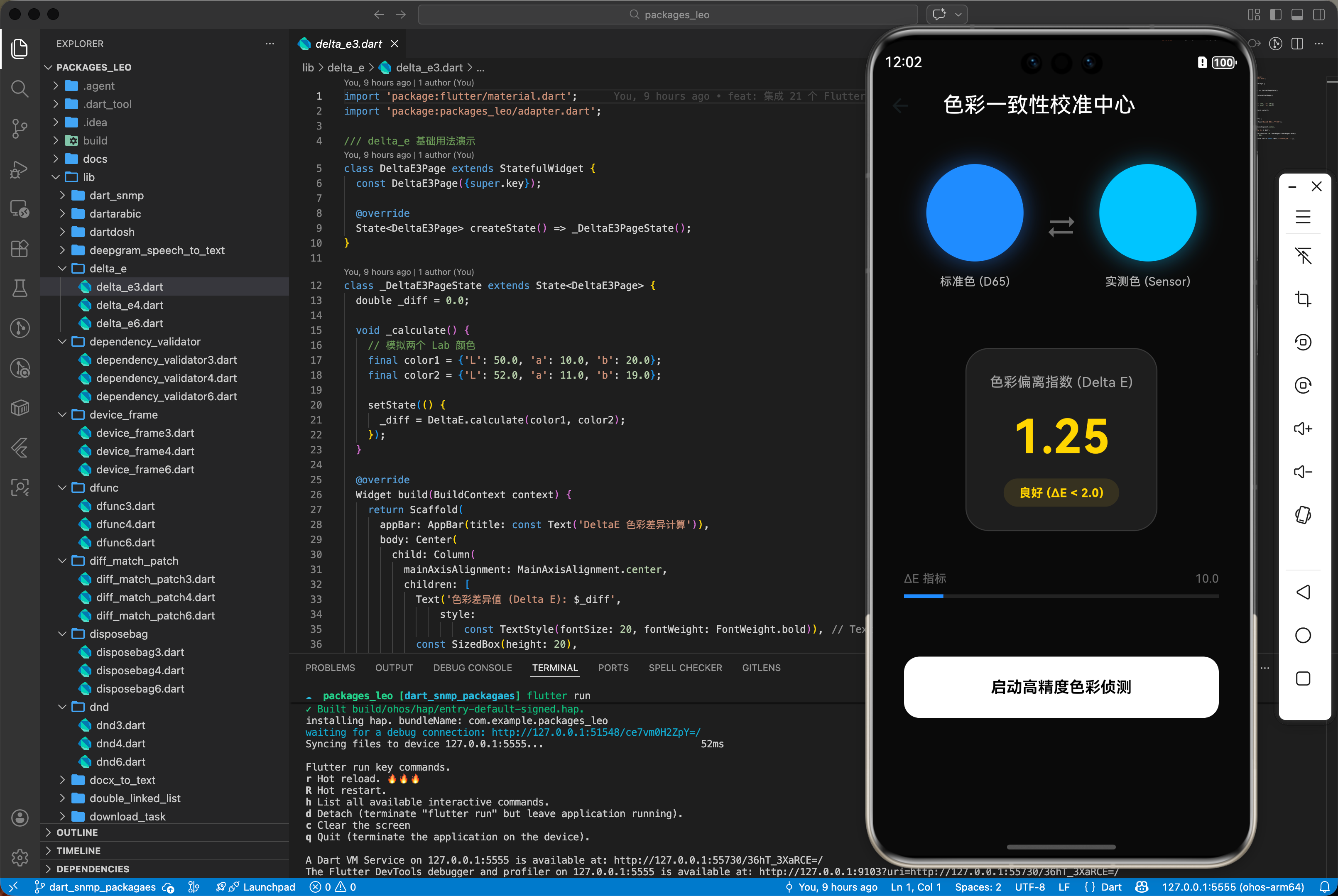This screenshot has height=896, width=1338.
Task: Open Source Control view icon
Action: coord(20,128)
